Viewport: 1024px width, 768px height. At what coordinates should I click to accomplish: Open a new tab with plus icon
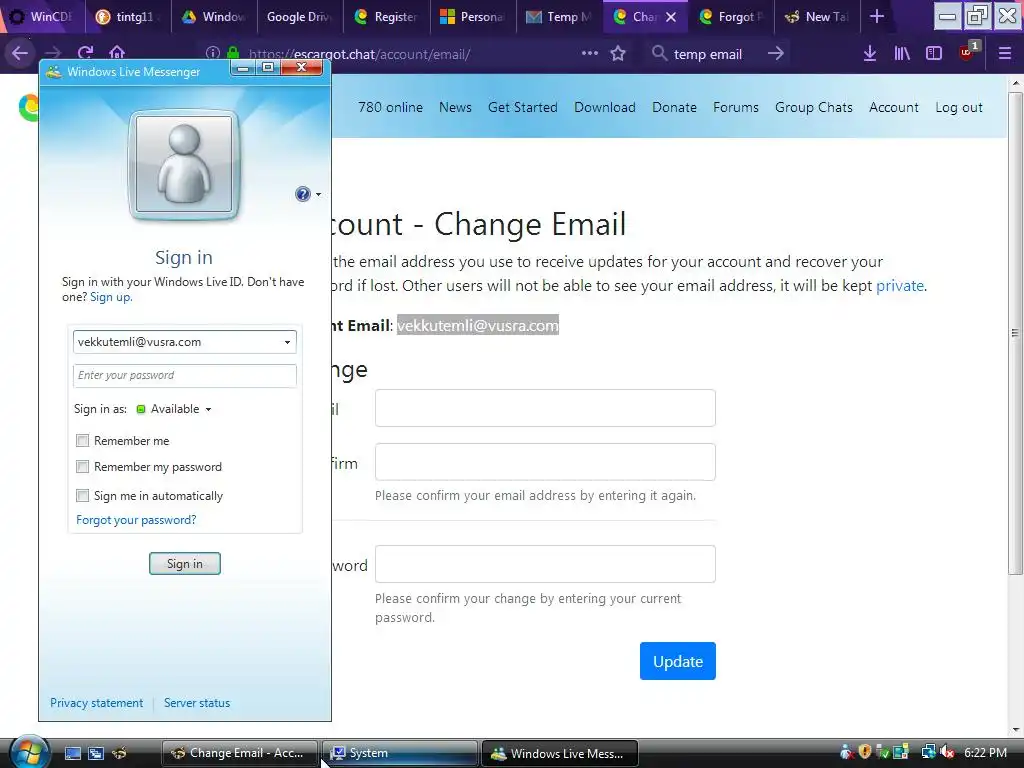point(877,16)
